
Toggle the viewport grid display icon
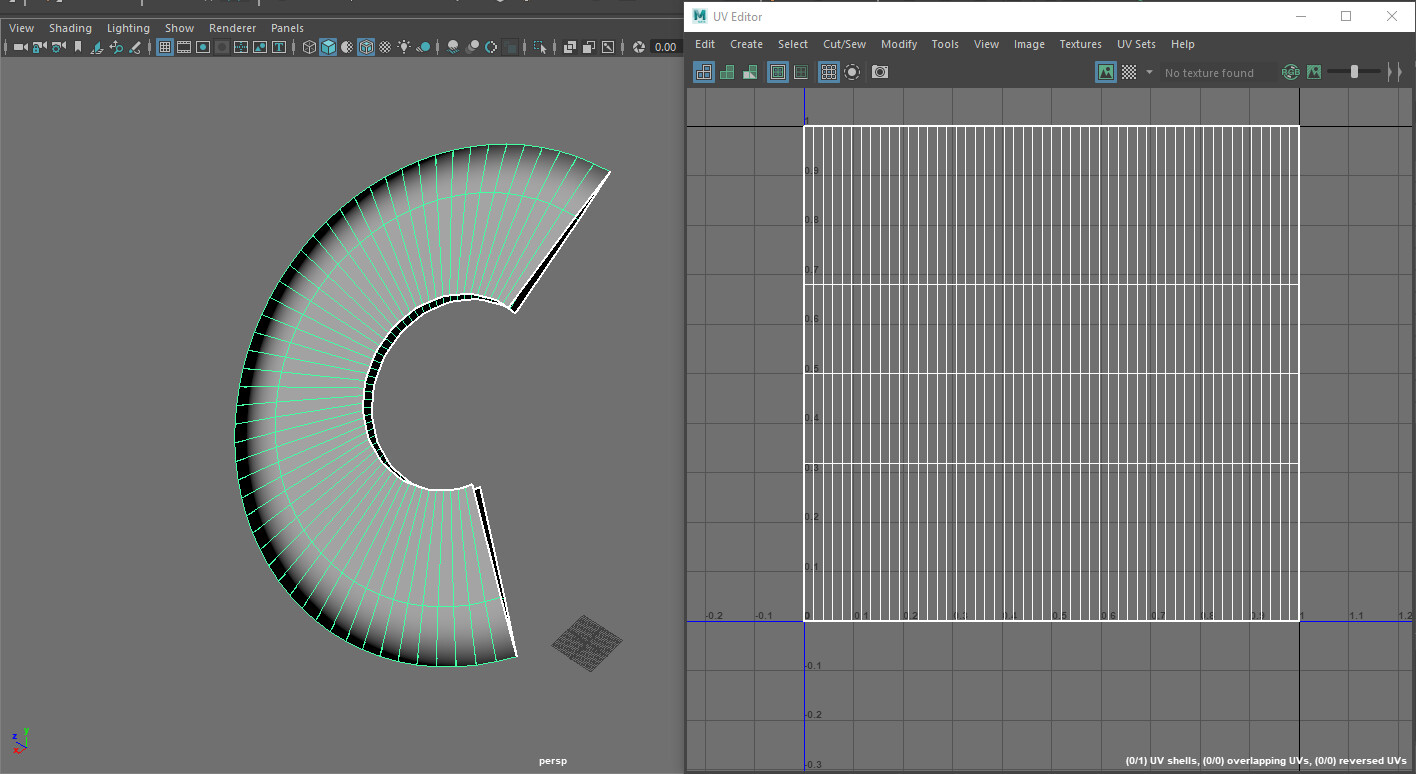[165, 47]
